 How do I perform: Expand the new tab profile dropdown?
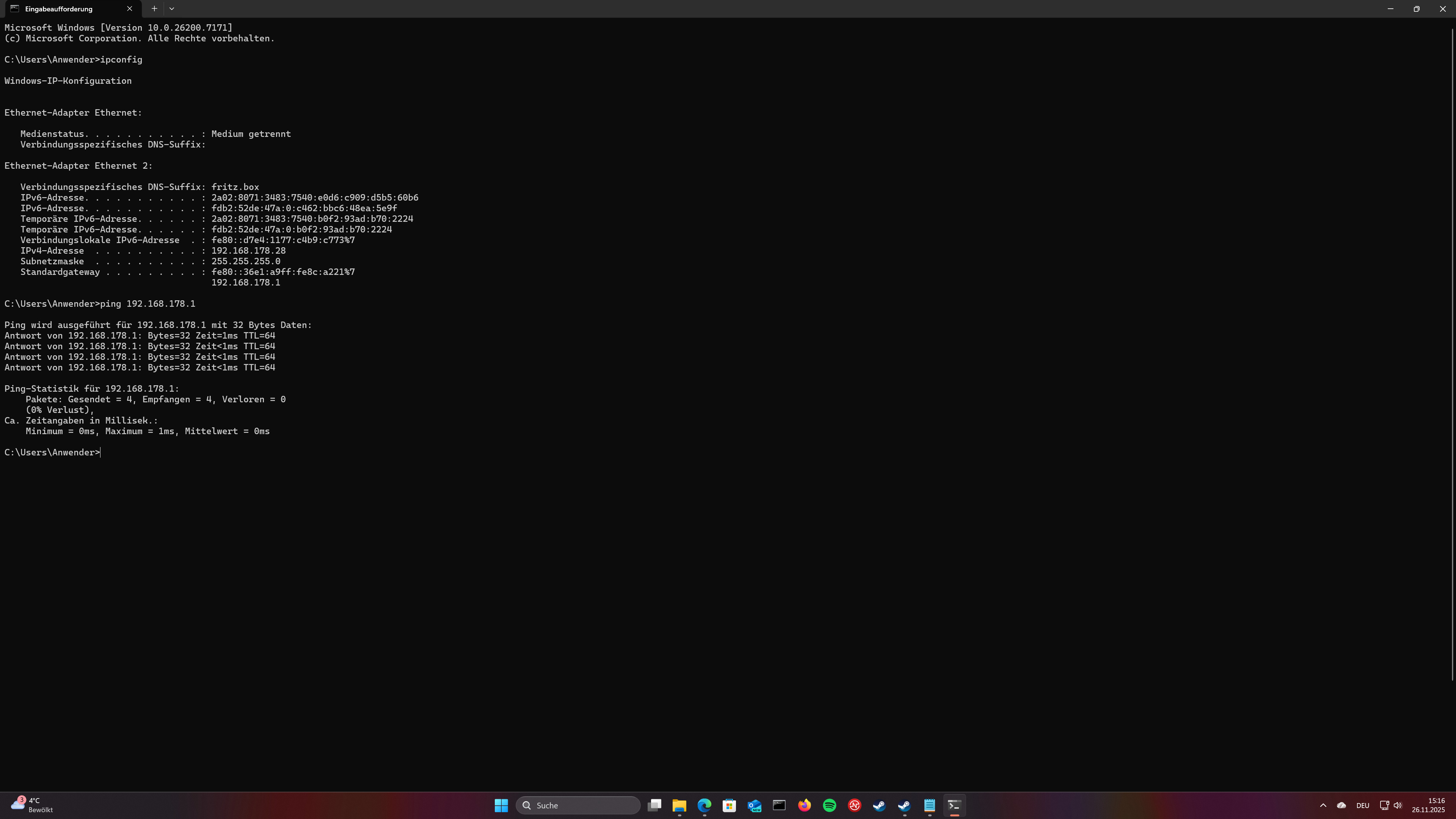pyautogui.click(x=172, y=8)
